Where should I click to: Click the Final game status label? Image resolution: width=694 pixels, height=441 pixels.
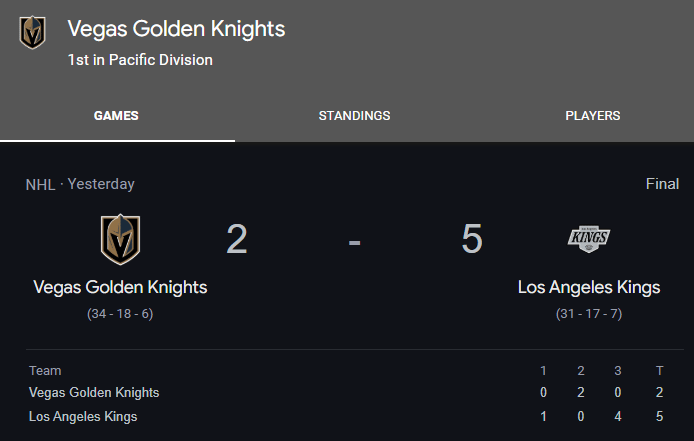pyautogui.click(x=662, y=184)
